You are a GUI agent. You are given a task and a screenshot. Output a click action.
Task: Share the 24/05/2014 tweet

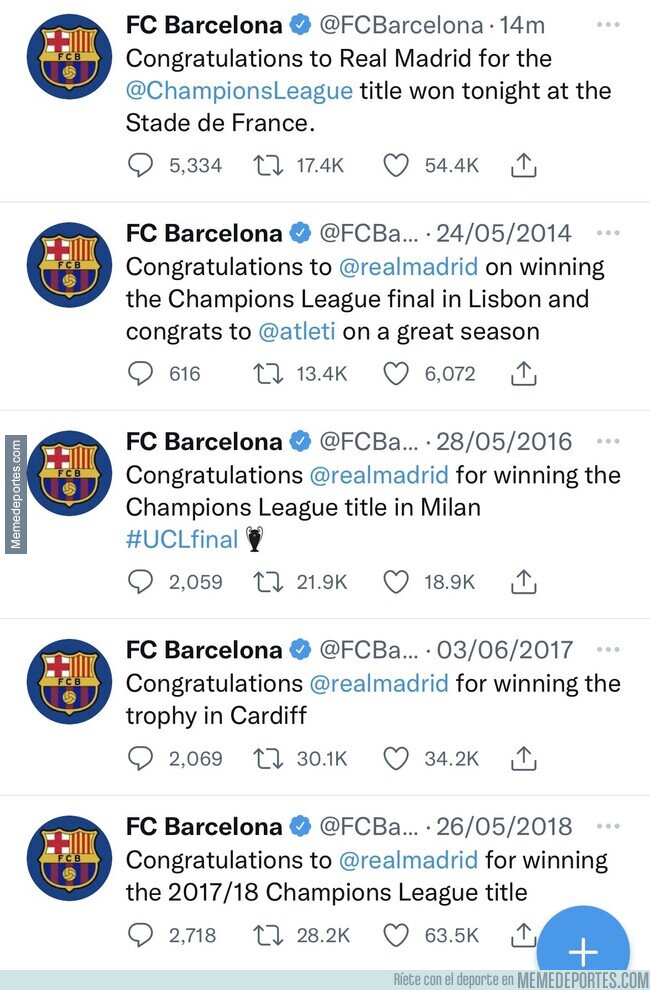coord(523,374)
